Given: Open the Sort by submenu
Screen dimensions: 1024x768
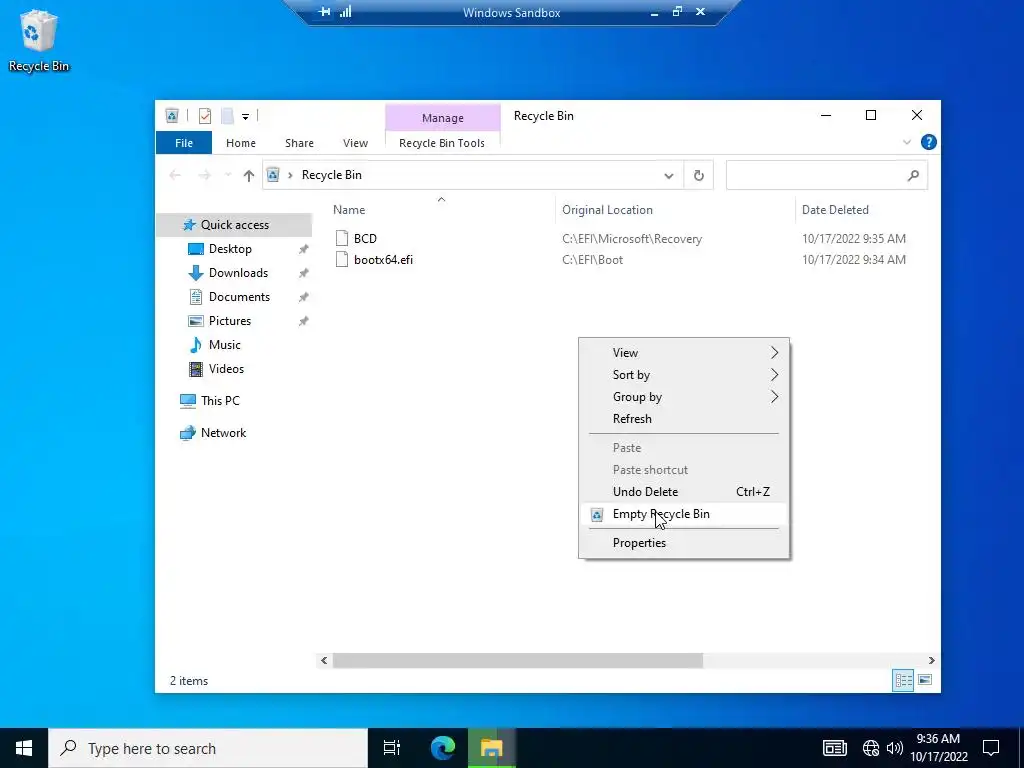Looking at the screenshot, I should (684, 375).
